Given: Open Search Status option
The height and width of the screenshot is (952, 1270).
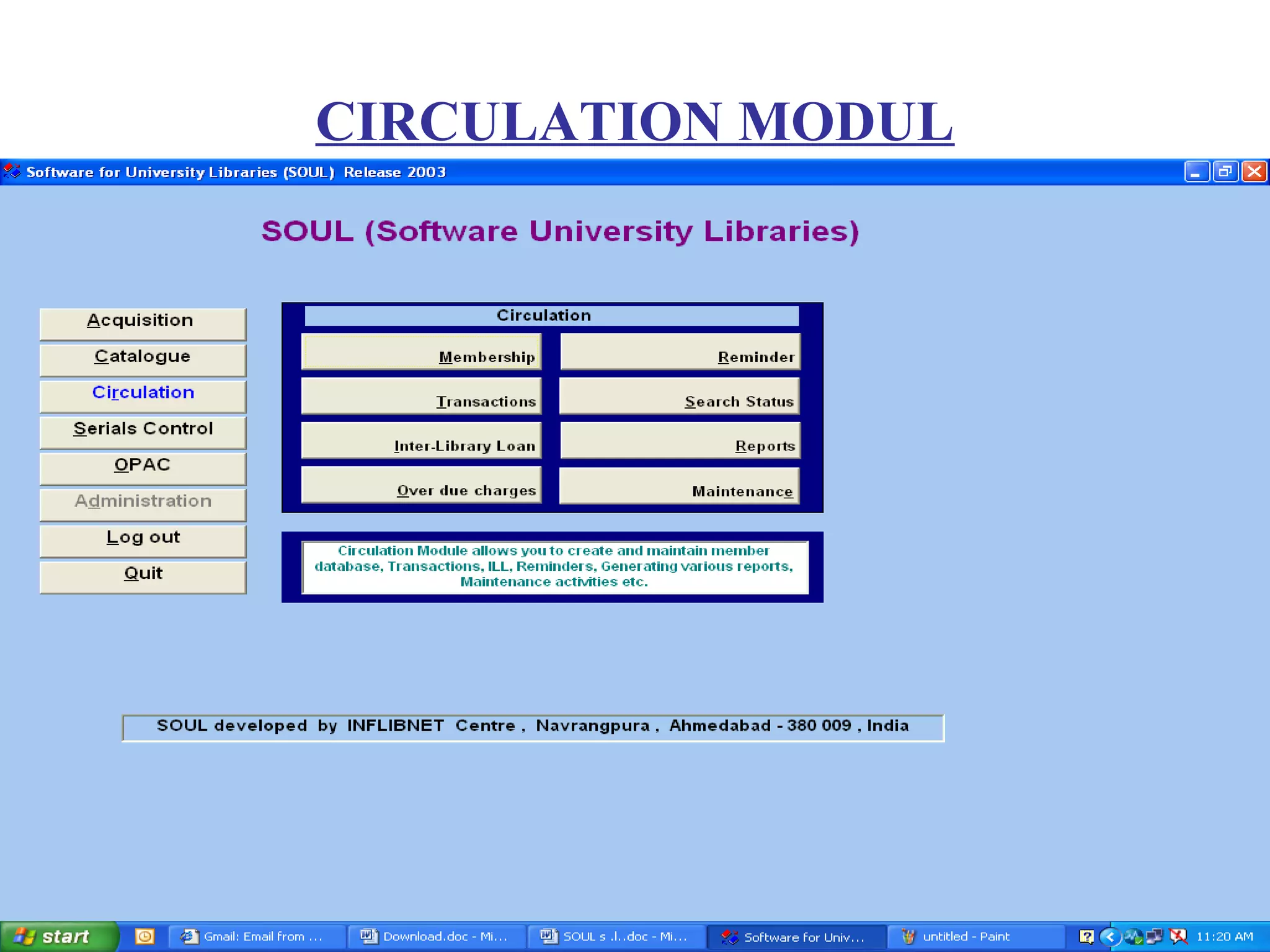Looking at the screenshot, I should (680, 396).
